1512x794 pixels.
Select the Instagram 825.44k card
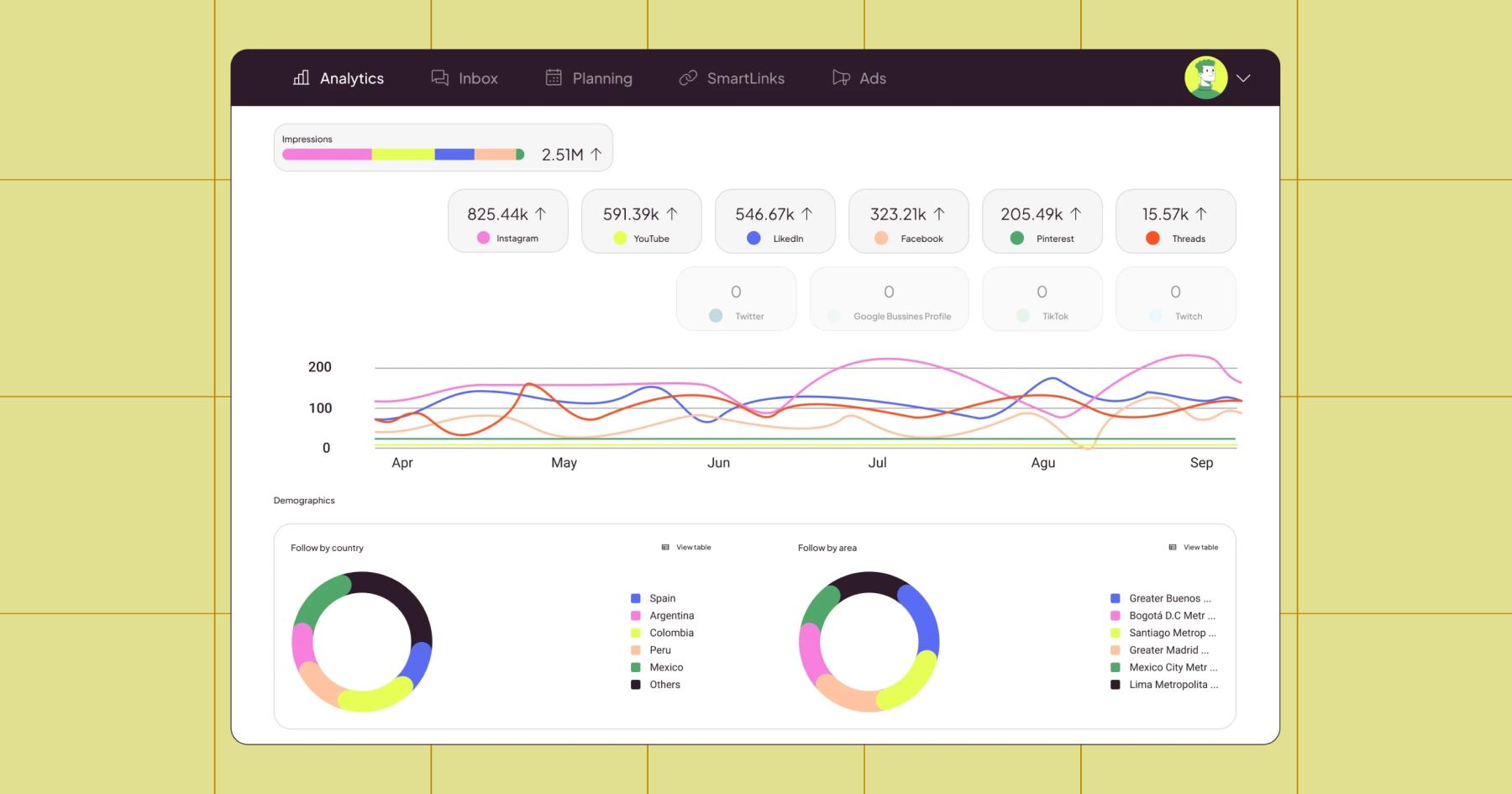[508, 221]
